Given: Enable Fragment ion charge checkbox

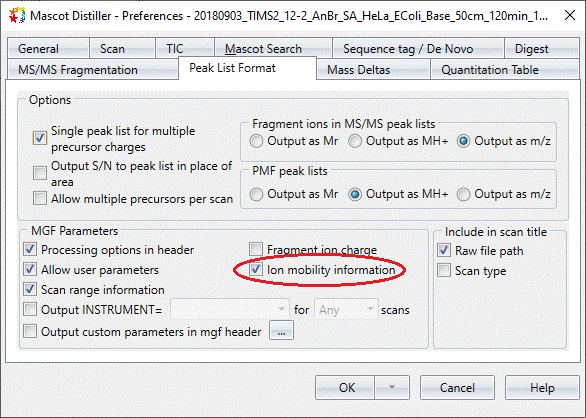Looking at the screenshot, I should coord(256,249).
